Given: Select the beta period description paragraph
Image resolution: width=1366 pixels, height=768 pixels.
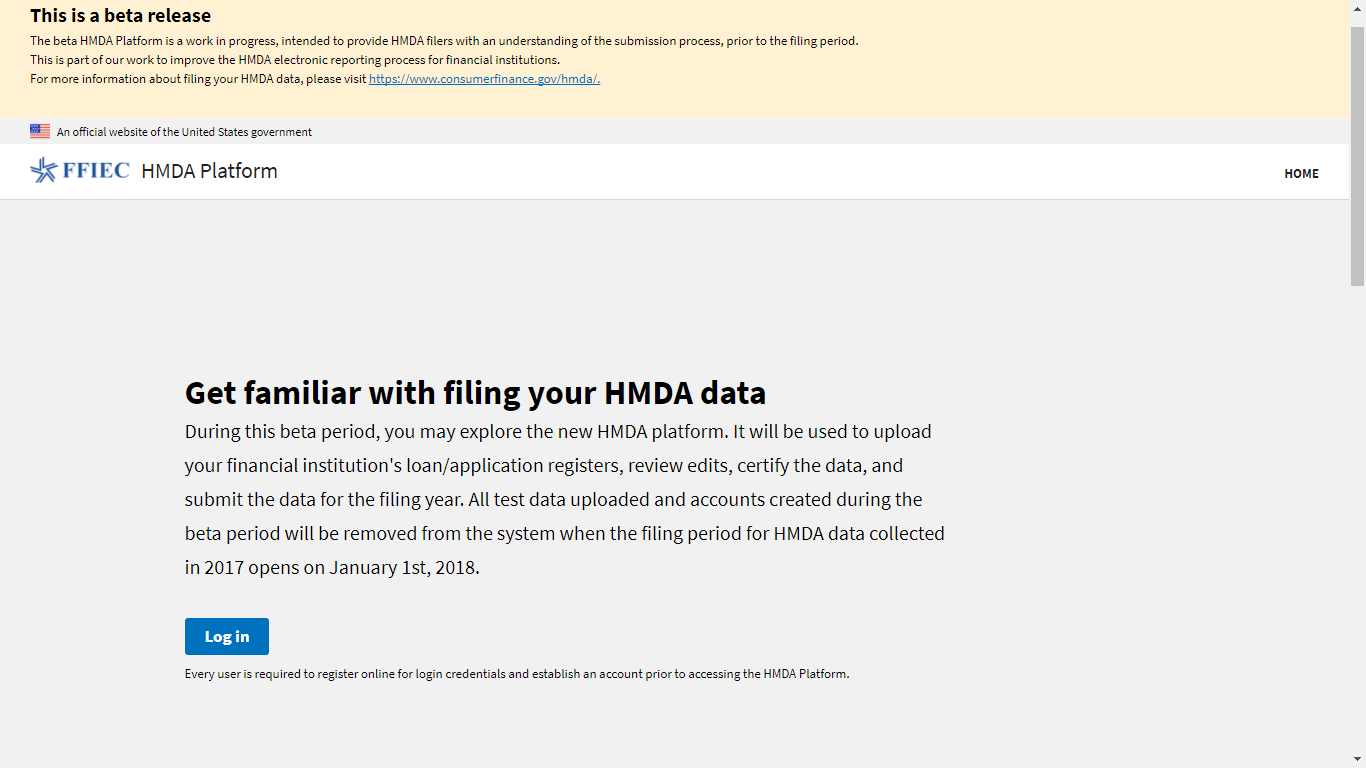Looking at the screenshot, I should point(563,499).
